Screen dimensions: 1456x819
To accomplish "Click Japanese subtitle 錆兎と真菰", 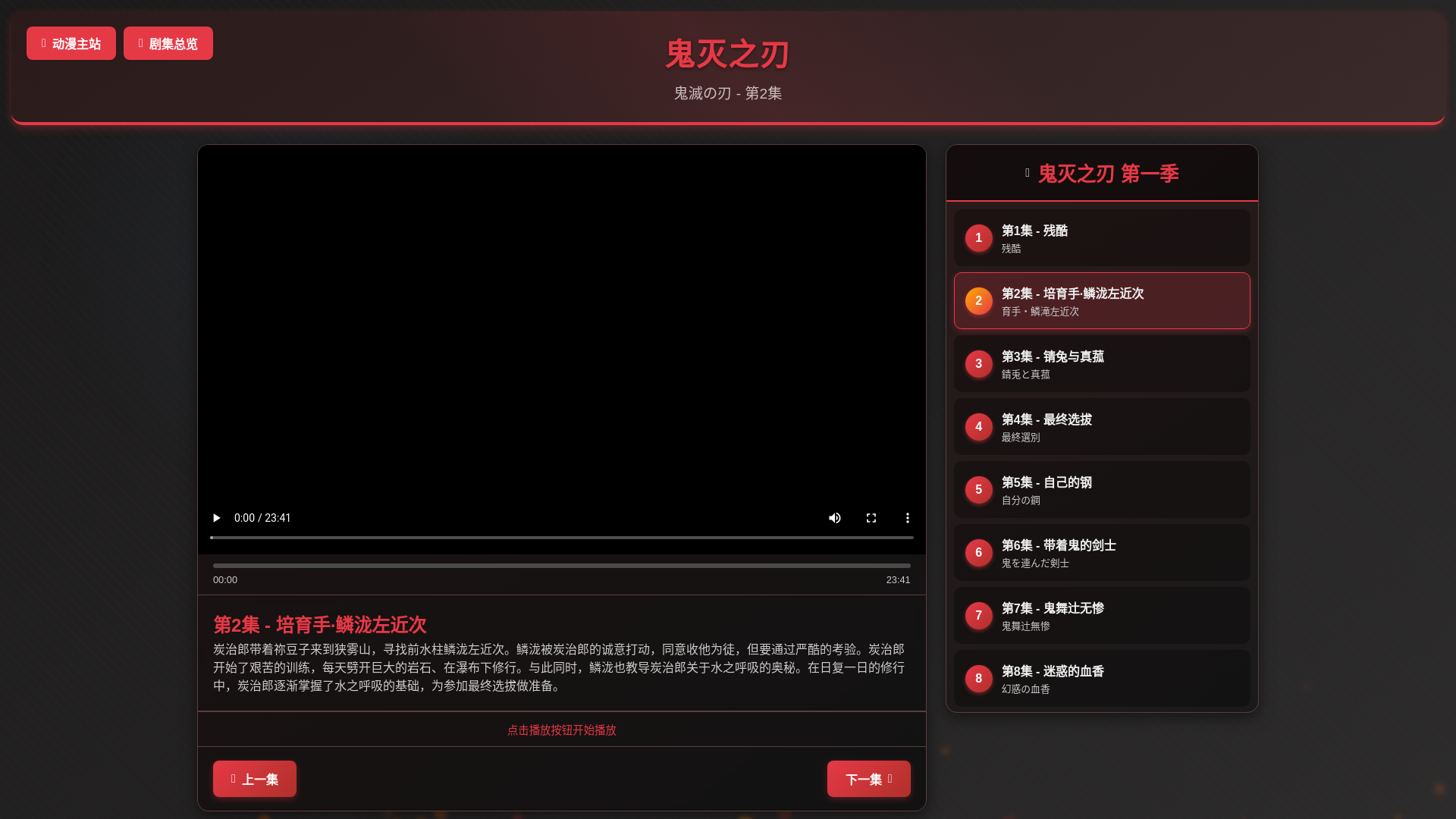I will coord(1025,375).
